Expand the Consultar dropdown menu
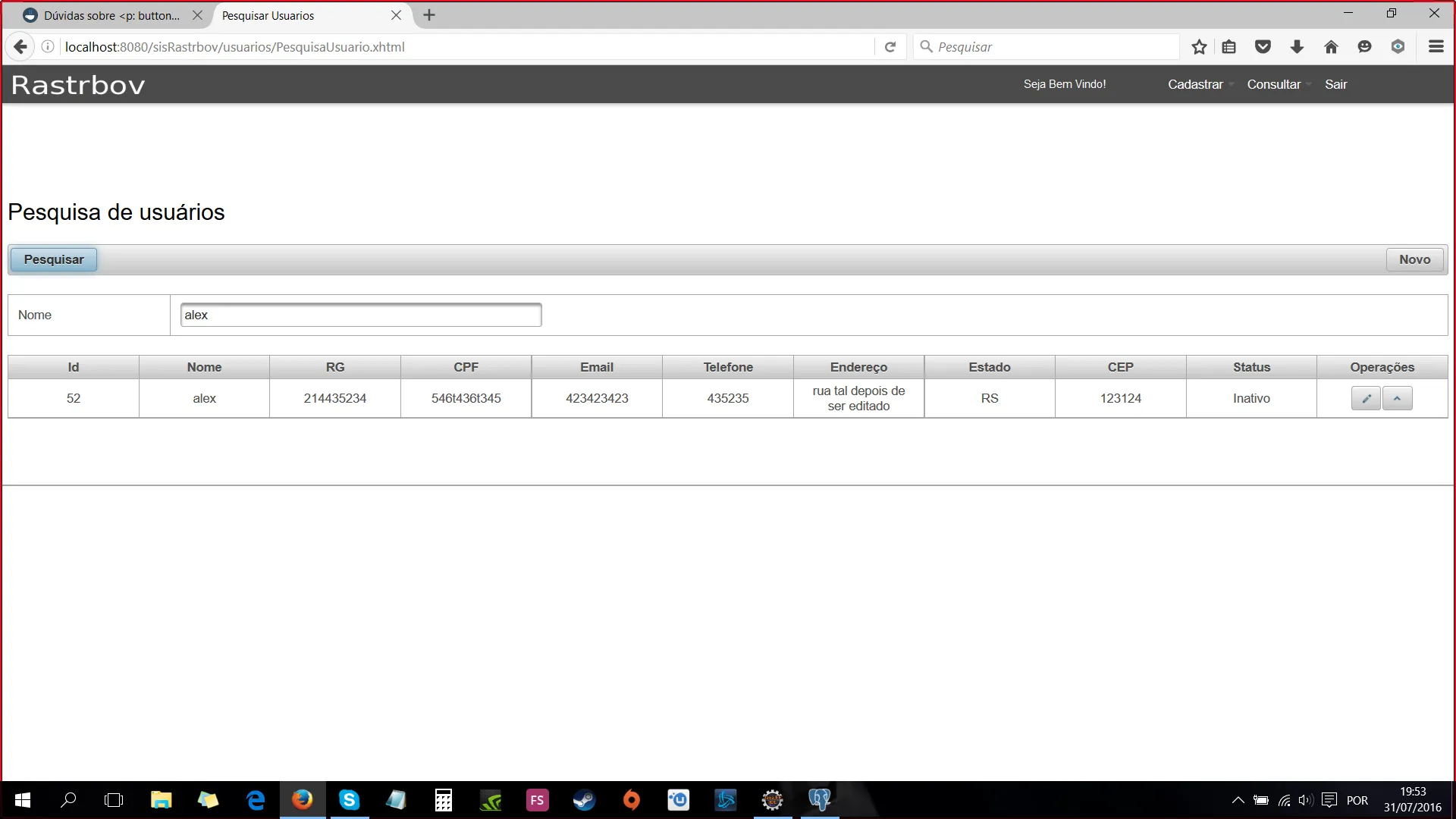 1274,84
